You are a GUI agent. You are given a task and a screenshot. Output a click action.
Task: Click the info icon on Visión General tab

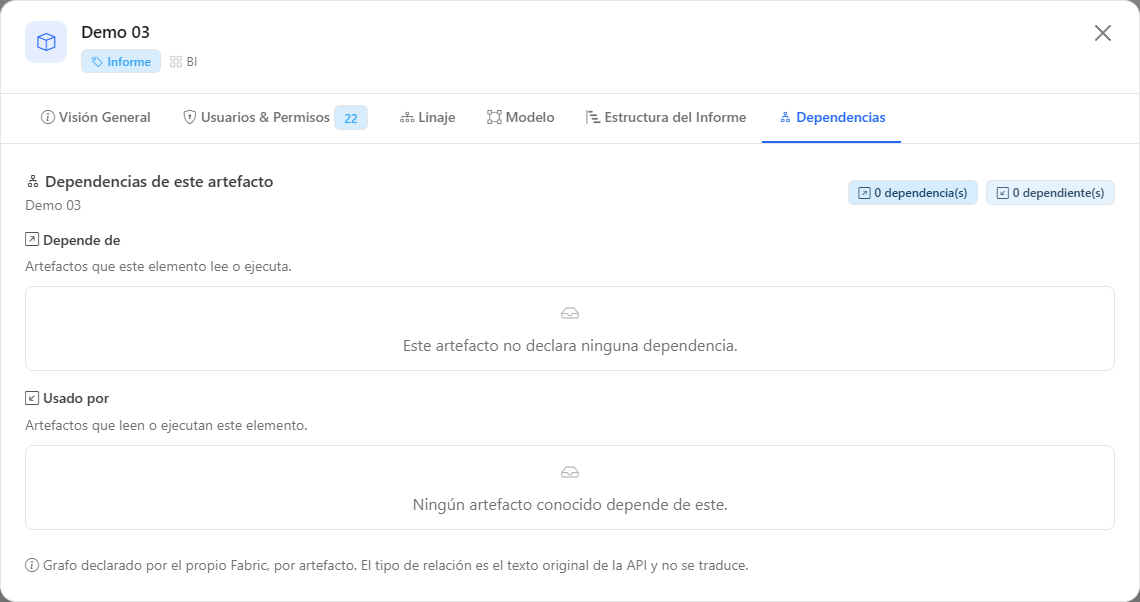(x=47, y=117)
